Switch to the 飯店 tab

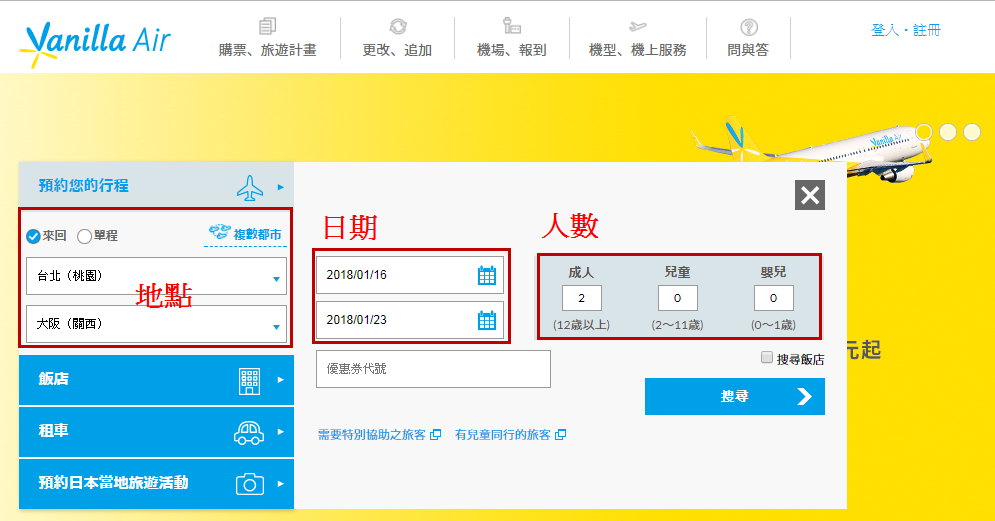coord(156,380)
